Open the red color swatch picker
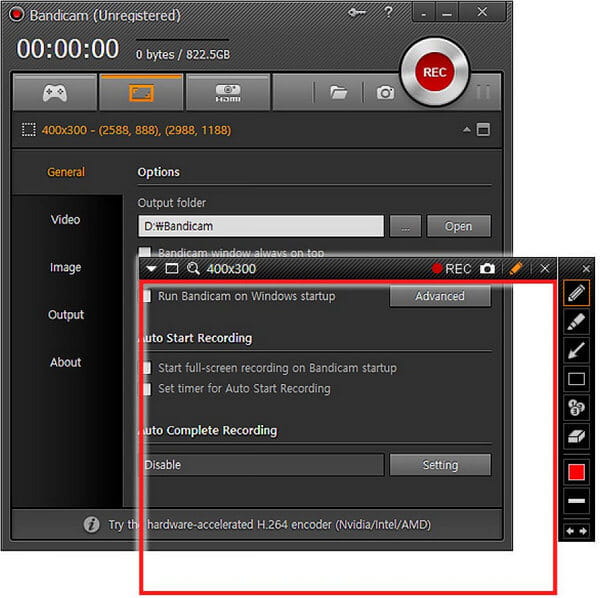600x598 pixels. pyautogui.click(x=577, y=471)
